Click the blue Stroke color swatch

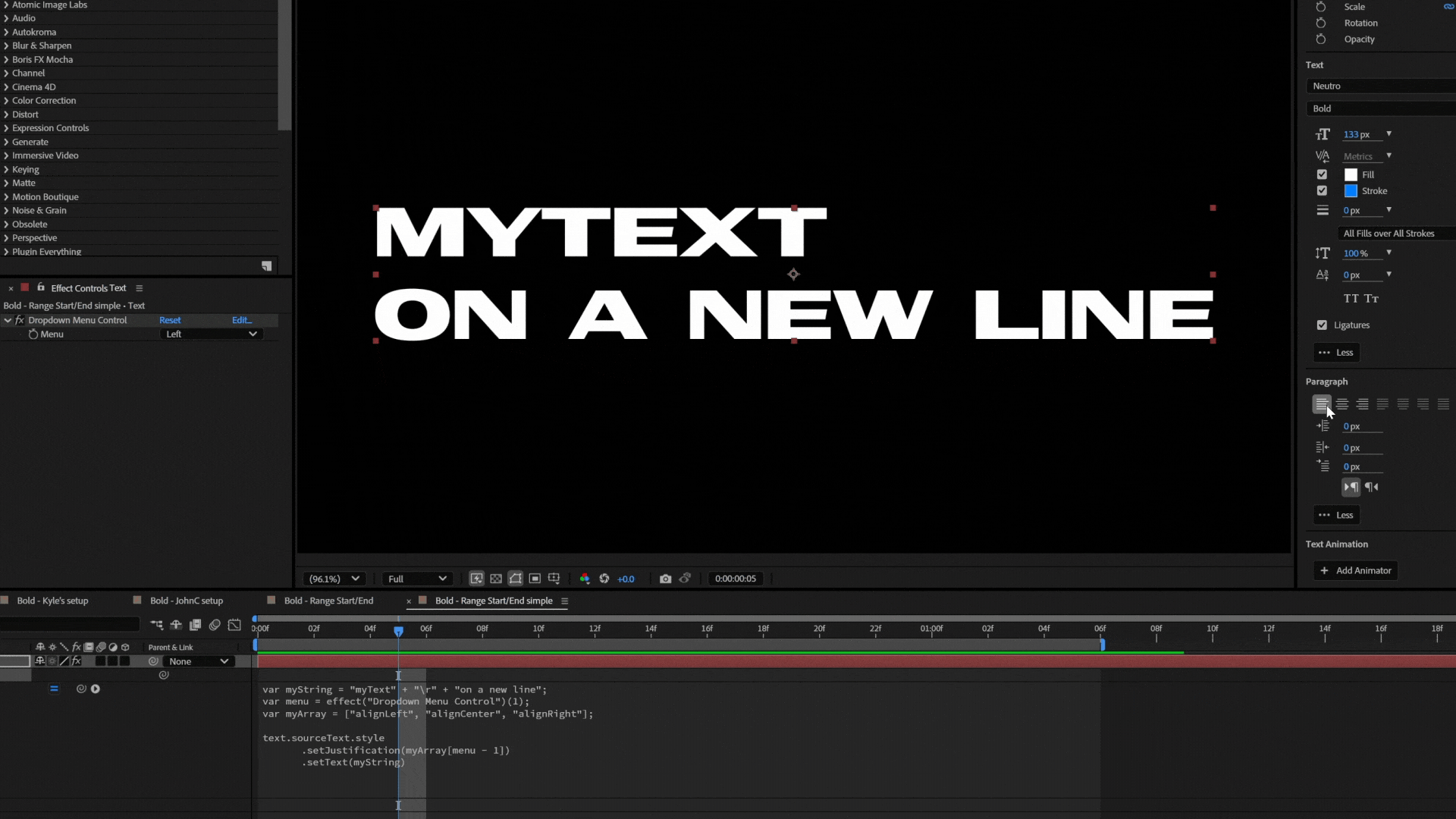click(x=1351, y=191)
